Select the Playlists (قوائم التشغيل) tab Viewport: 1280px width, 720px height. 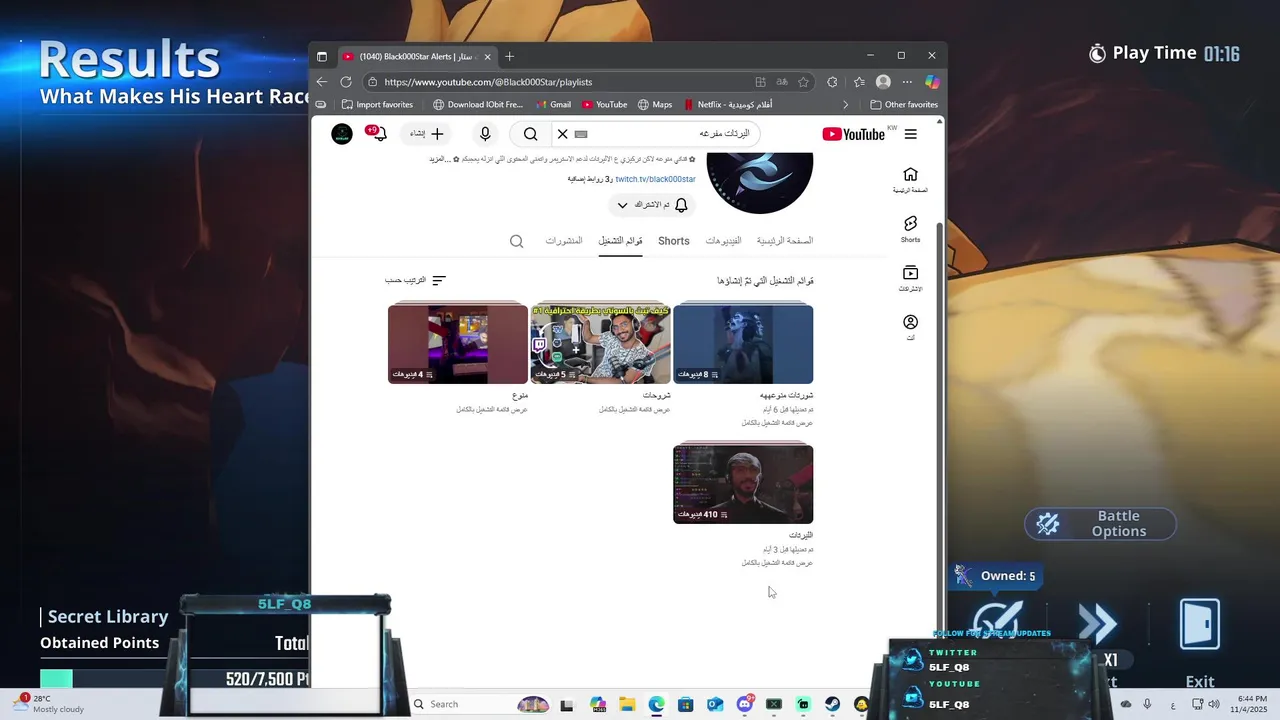(x=620, y=241)
